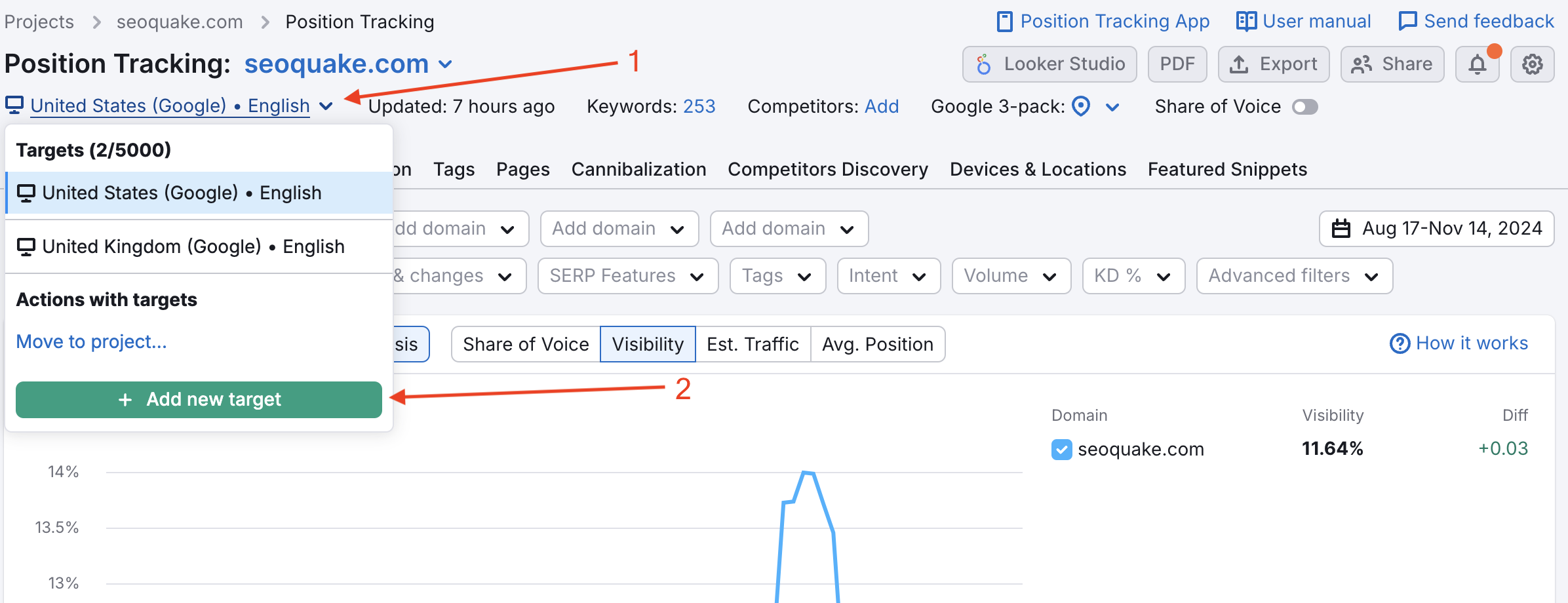The width and height of the screenshot is (1568, 603).
Task: Switch to the Cannibalization tab
Action: [x=639, y=170]
